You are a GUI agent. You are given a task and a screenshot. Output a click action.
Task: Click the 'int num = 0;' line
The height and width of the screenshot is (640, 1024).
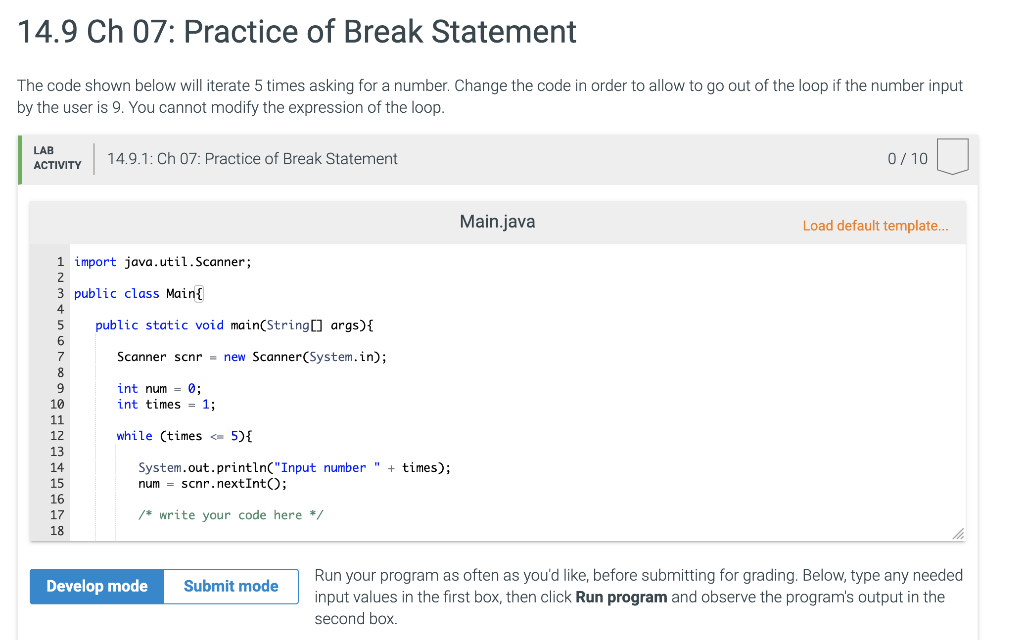coord(159,389)
